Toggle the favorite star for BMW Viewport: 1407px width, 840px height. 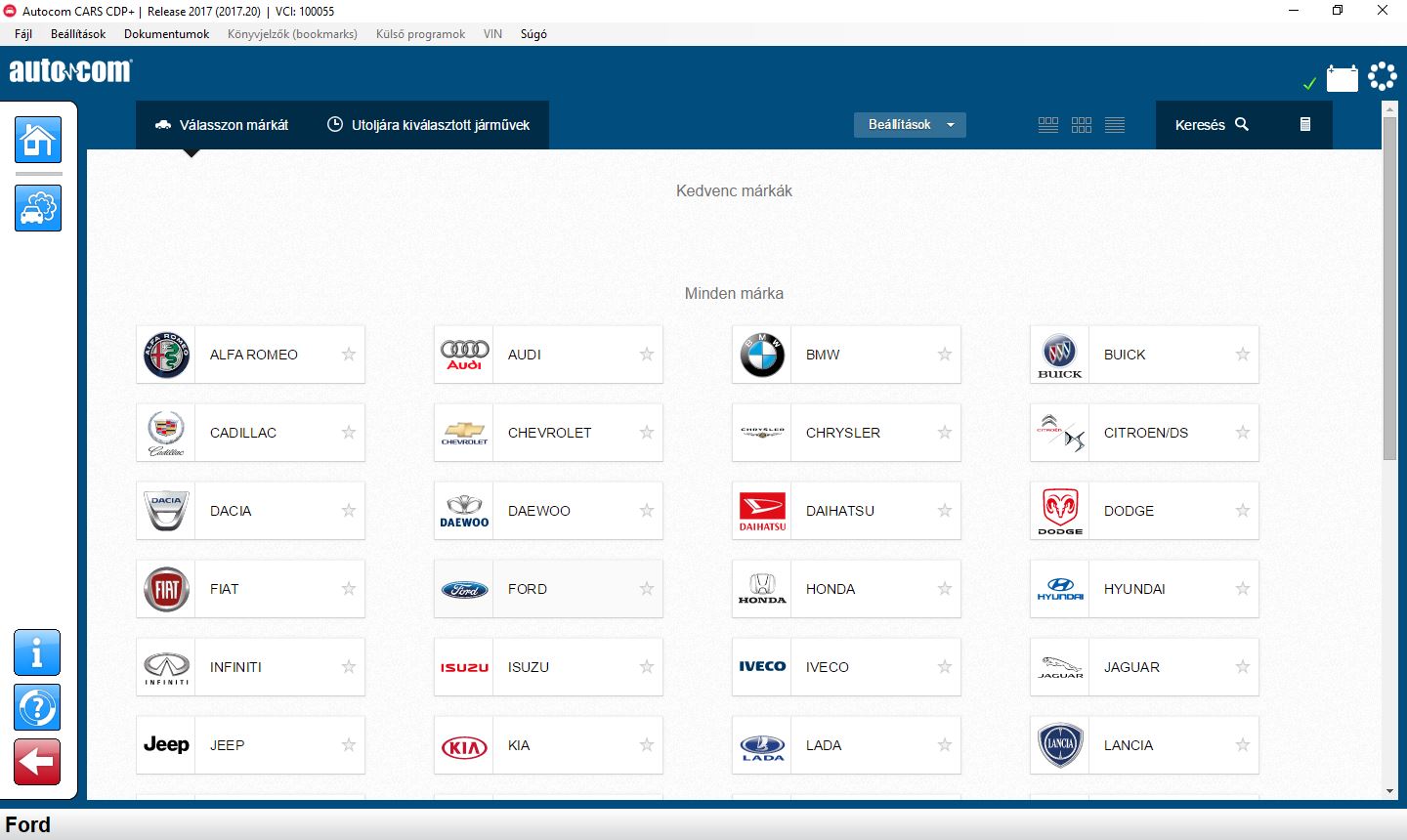945,355
